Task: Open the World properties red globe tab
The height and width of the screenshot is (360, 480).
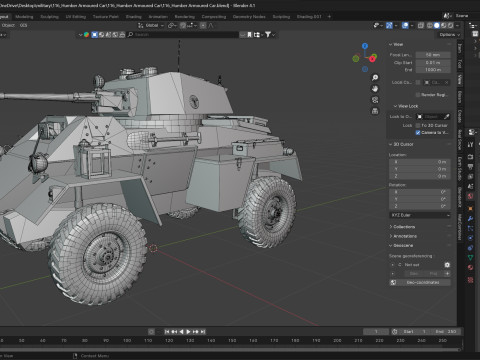Action: [470, 196]
